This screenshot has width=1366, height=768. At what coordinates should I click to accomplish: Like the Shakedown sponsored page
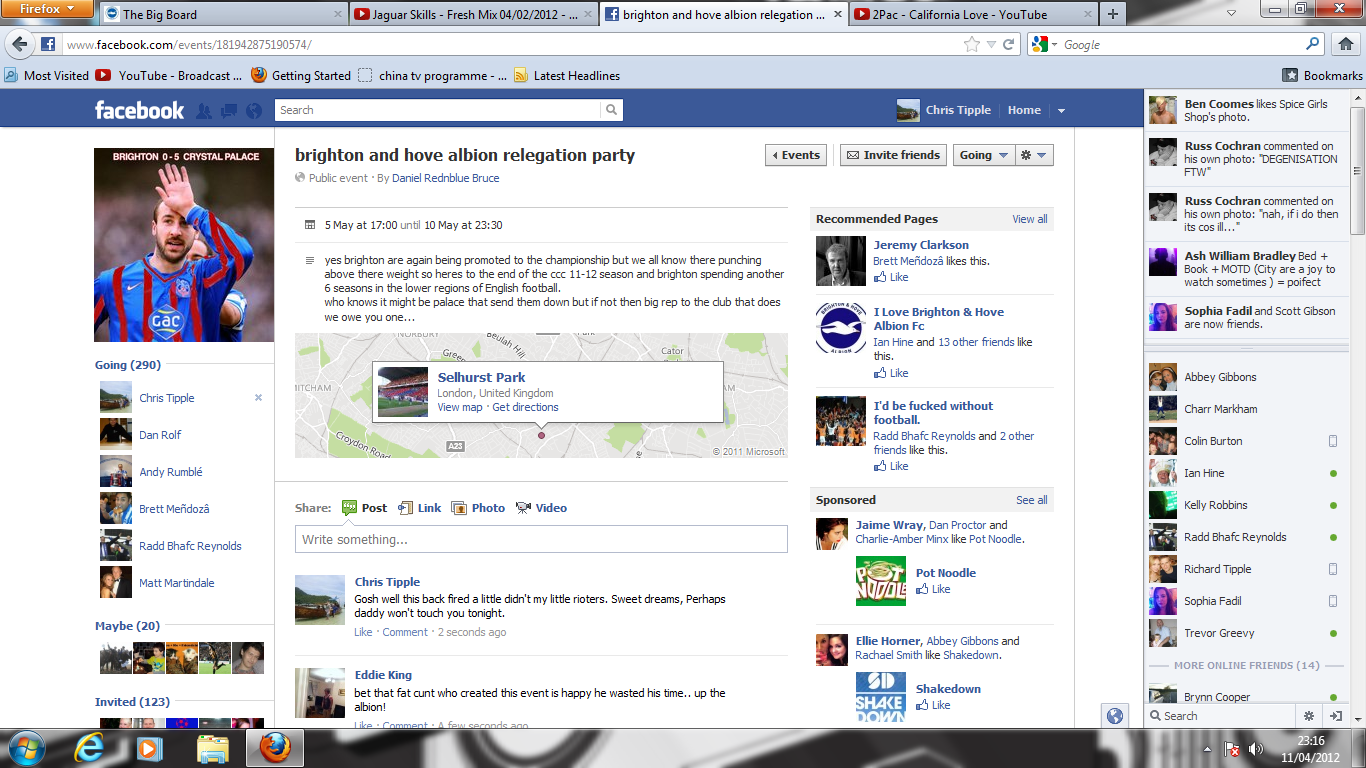click(x=933, y=705)
